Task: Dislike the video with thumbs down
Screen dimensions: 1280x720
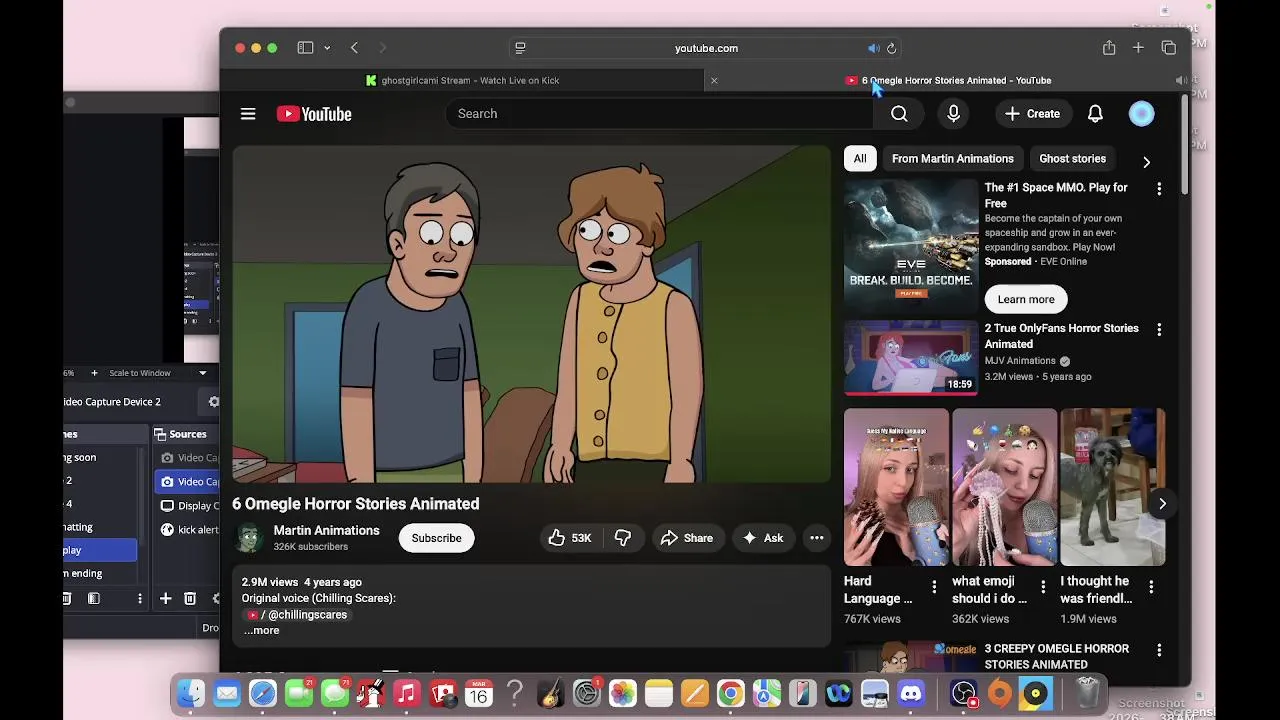Action: tap(622, 538)
